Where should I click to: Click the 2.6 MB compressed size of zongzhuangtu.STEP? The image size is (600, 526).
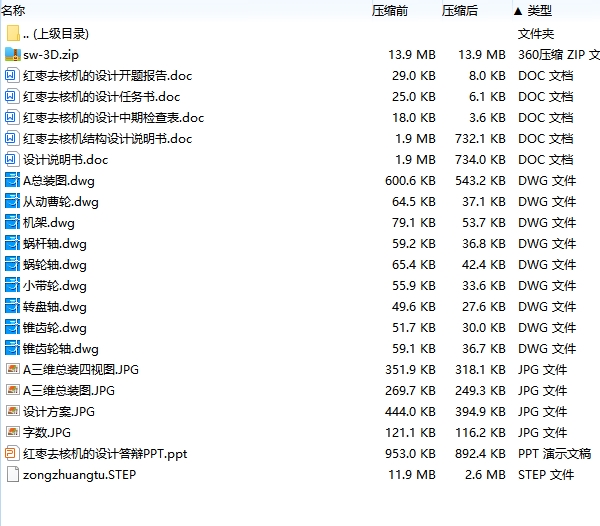485,475
